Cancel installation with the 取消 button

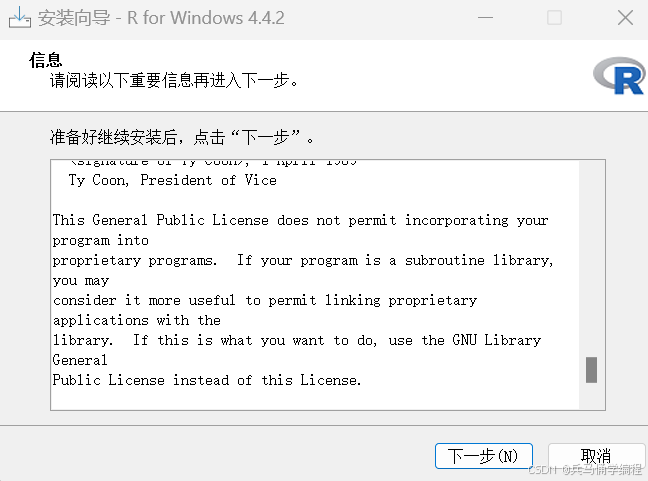point(596,456)
